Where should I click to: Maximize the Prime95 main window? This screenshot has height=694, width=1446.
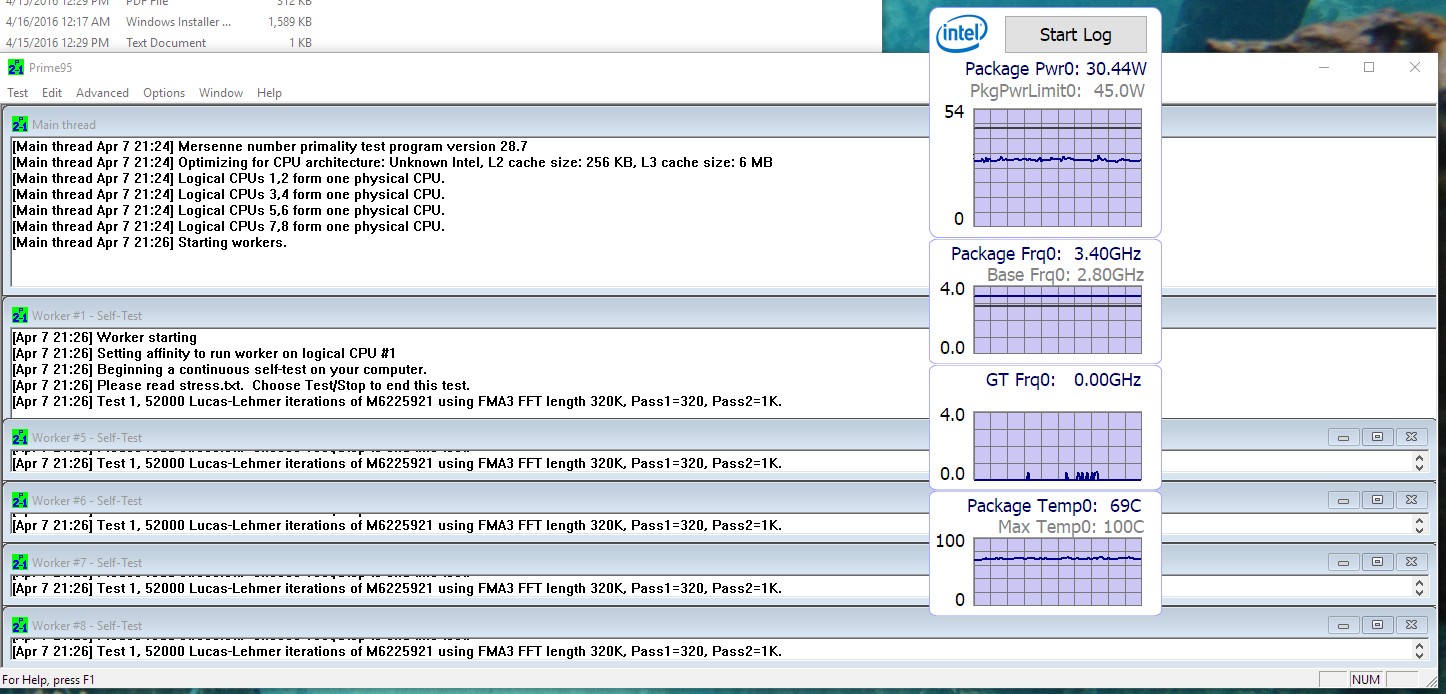(x=1369, y=67)
